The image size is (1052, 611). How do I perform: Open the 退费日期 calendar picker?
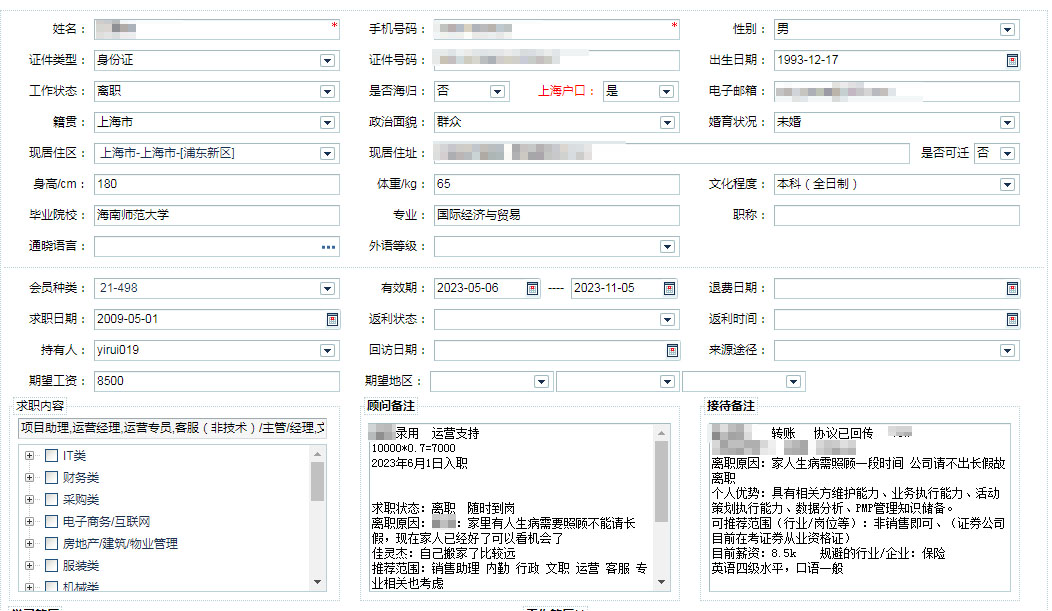point(1012,288)
